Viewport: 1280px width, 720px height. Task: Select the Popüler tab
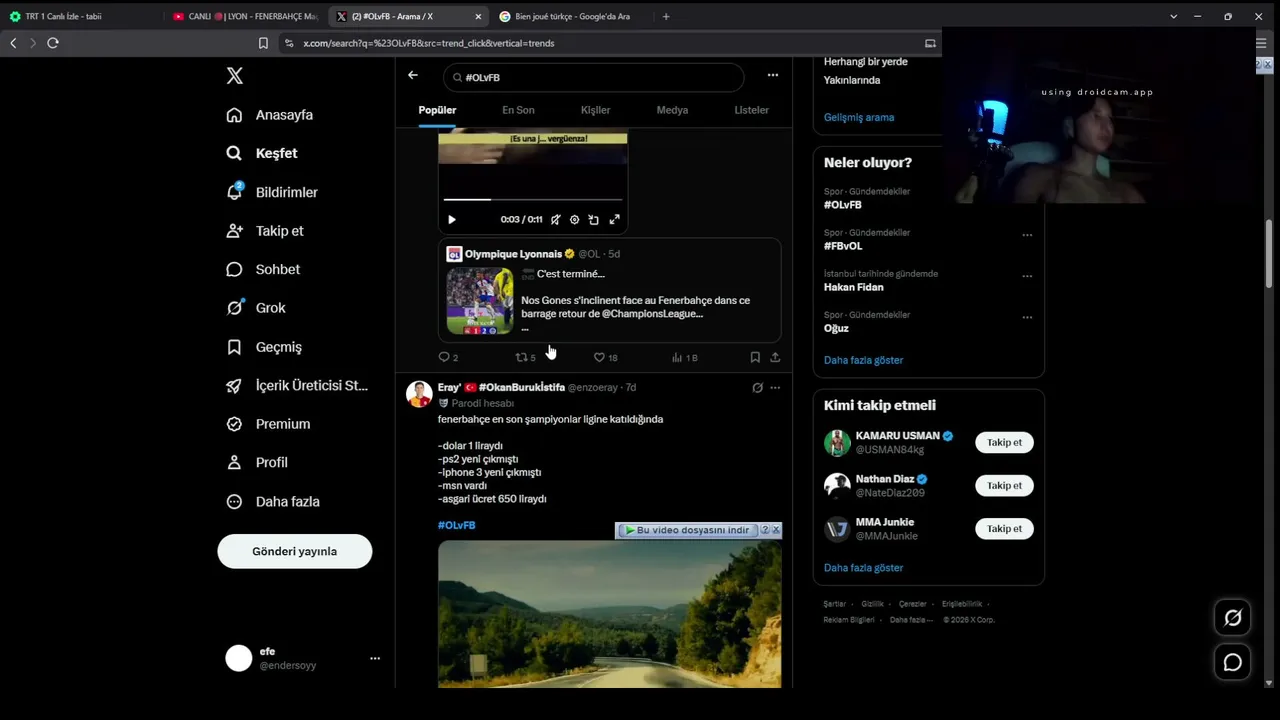[x=437, y=110]
